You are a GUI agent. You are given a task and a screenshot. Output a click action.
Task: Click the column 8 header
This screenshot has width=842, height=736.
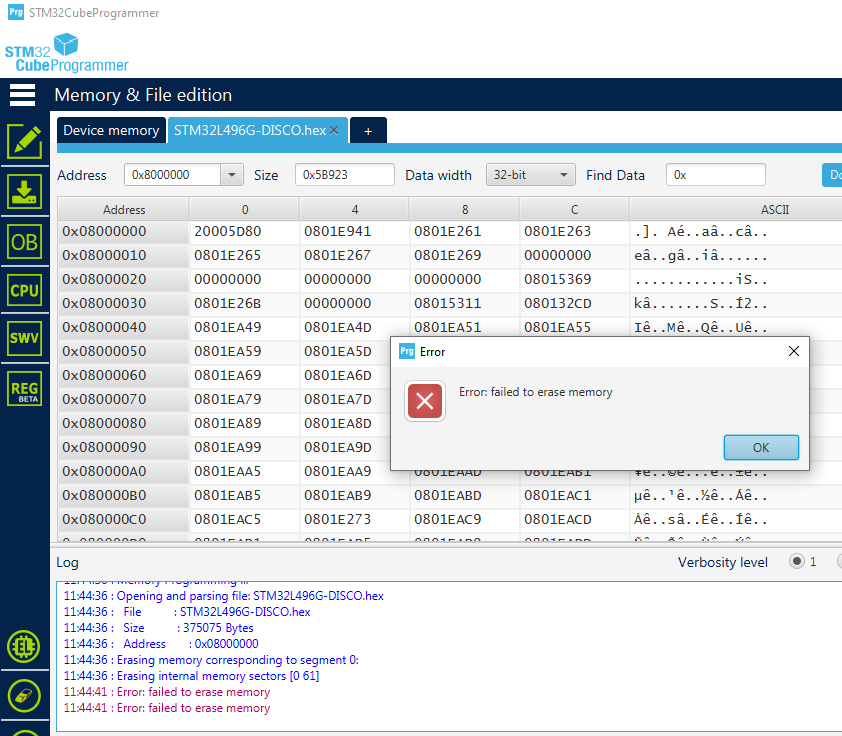(464, 209)
